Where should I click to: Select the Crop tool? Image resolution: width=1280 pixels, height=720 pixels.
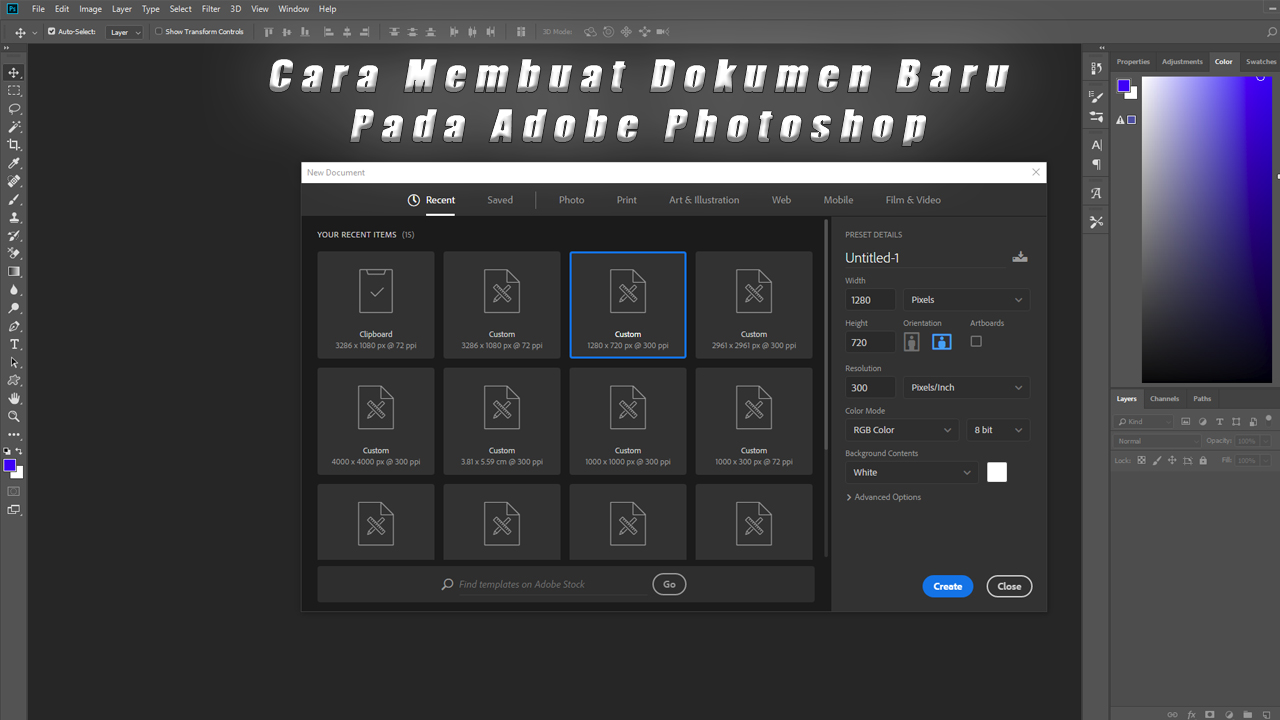(14, 145)
